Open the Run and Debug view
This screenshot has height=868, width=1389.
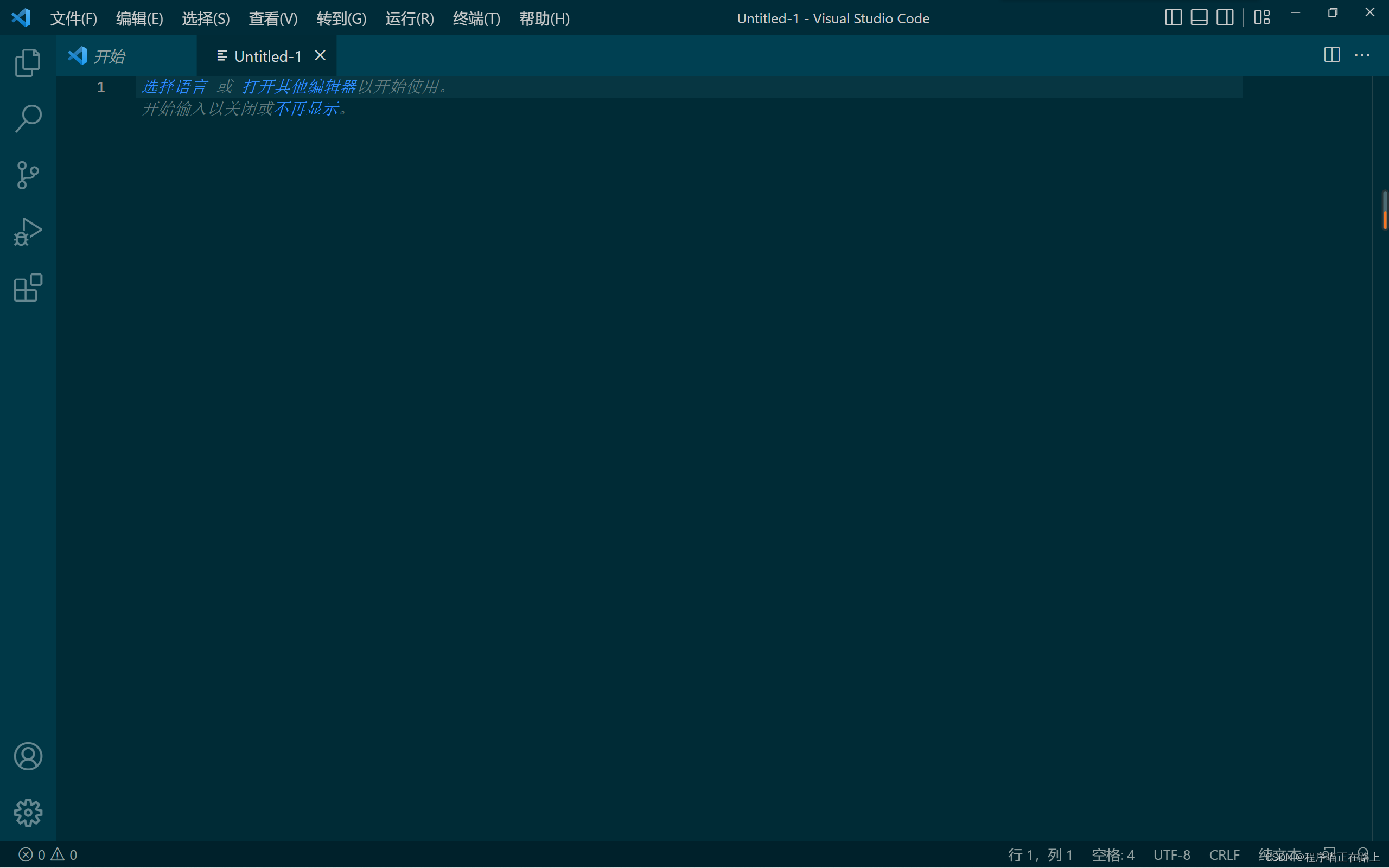pyautogui.click(x=28, y=231)
